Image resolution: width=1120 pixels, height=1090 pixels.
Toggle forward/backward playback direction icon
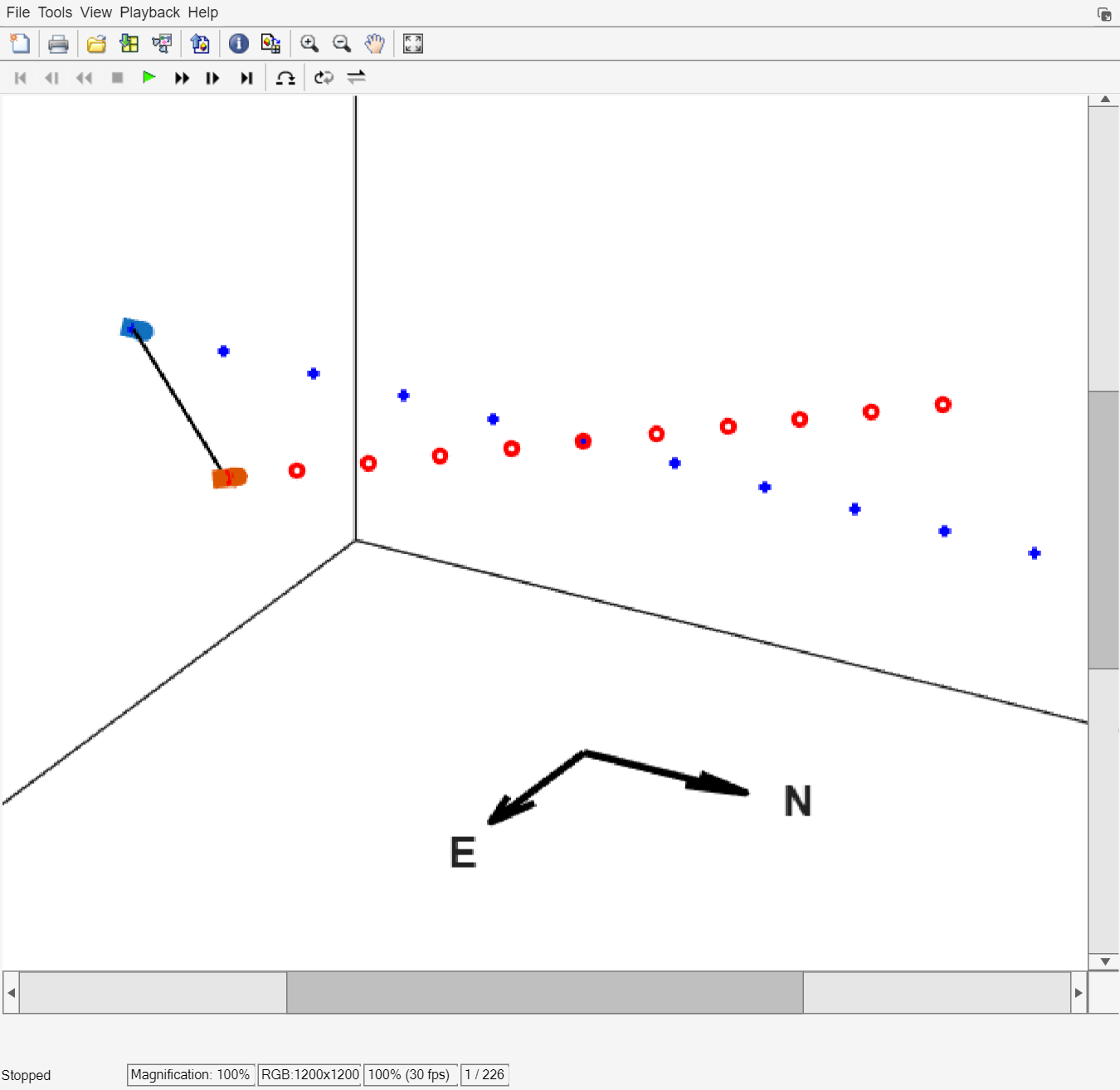click(x=357, y=77)
